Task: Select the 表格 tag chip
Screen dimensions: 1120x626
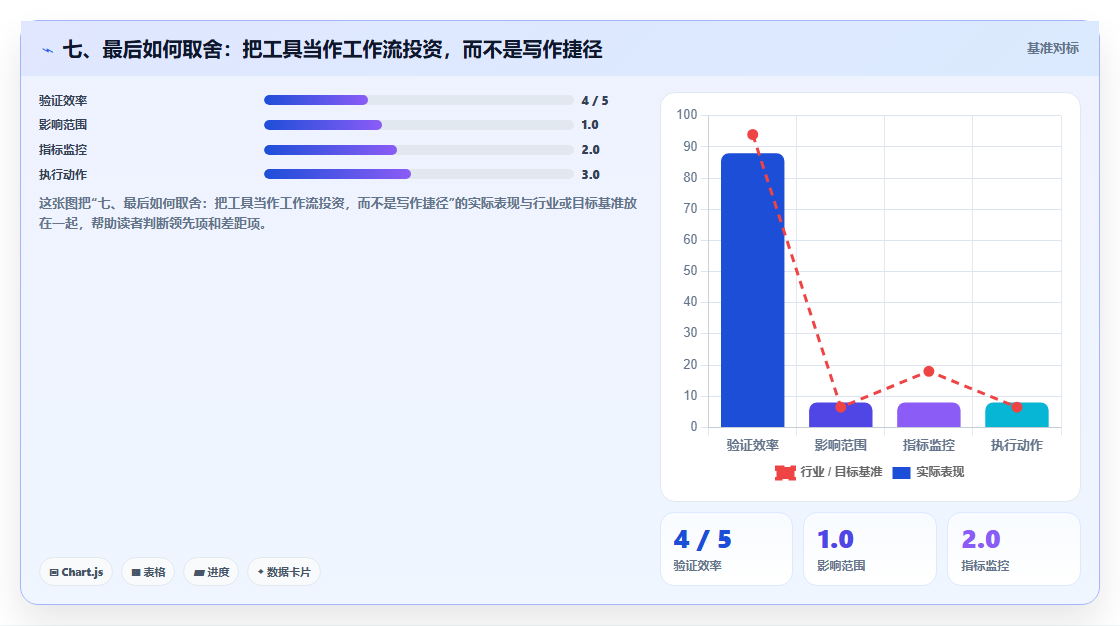Action: tap(148, 572)
